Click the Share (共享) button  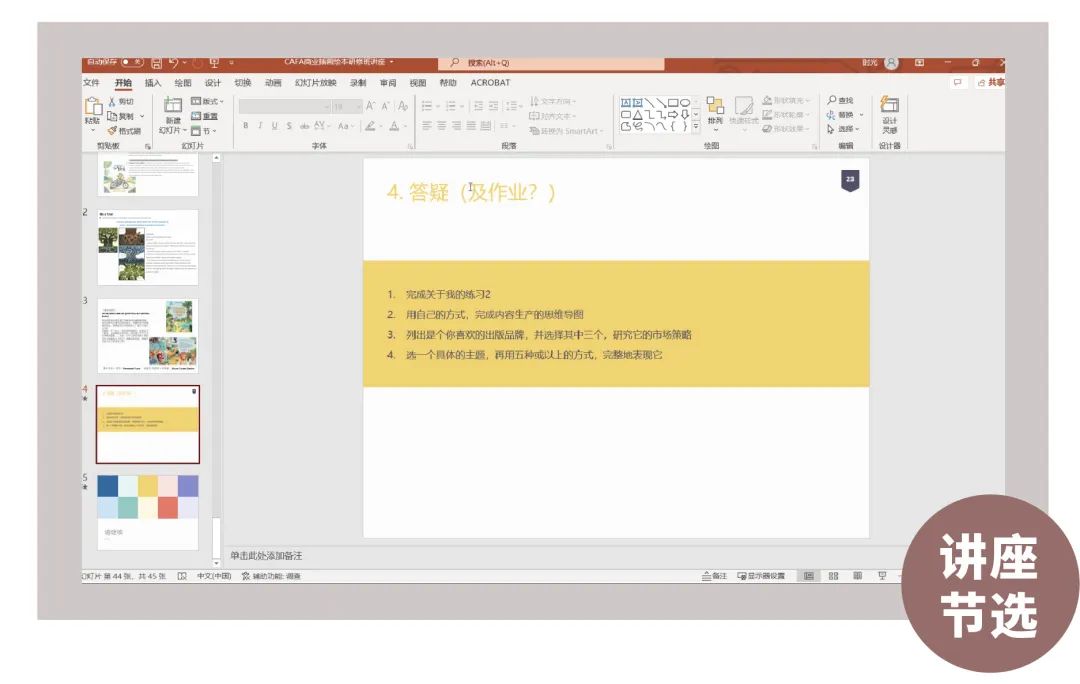click(990, 83)
